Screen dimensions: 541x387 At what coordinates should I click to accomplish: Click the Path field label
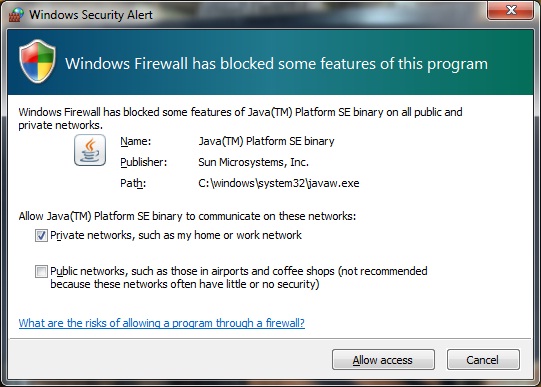click(x=133, y=183)
